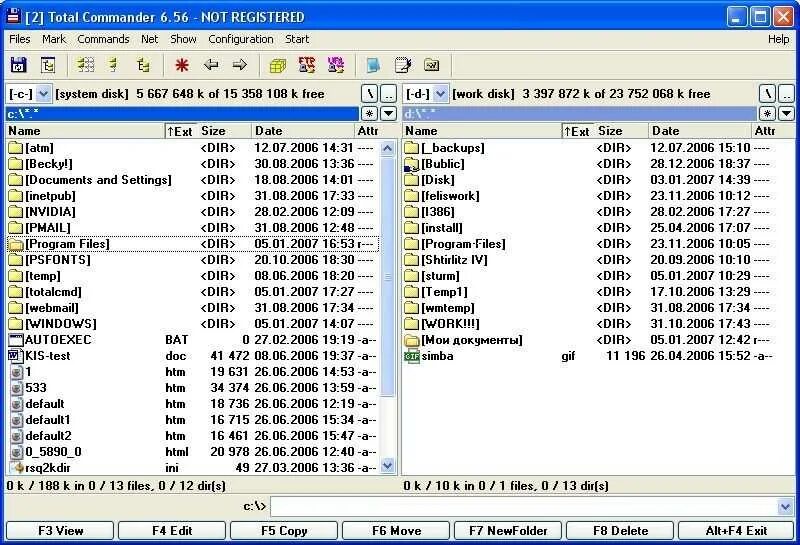Screen dimensions: 800x545
Task: Open the Start menu in menu bar
Action: (297, 39)
